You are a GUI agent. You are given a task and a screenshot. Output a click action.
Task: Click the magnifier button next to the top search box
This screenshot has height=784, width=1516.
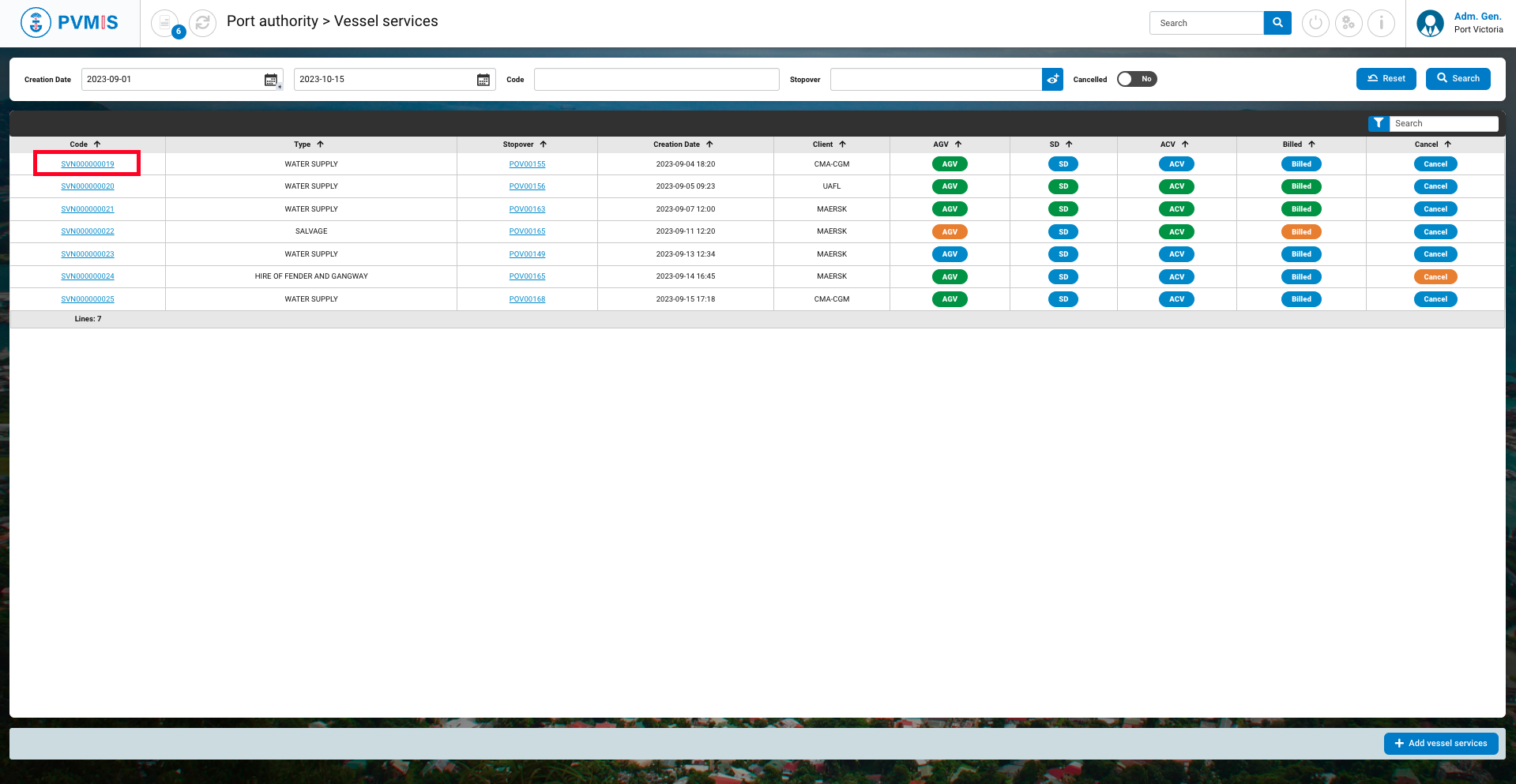[1277, 23]
